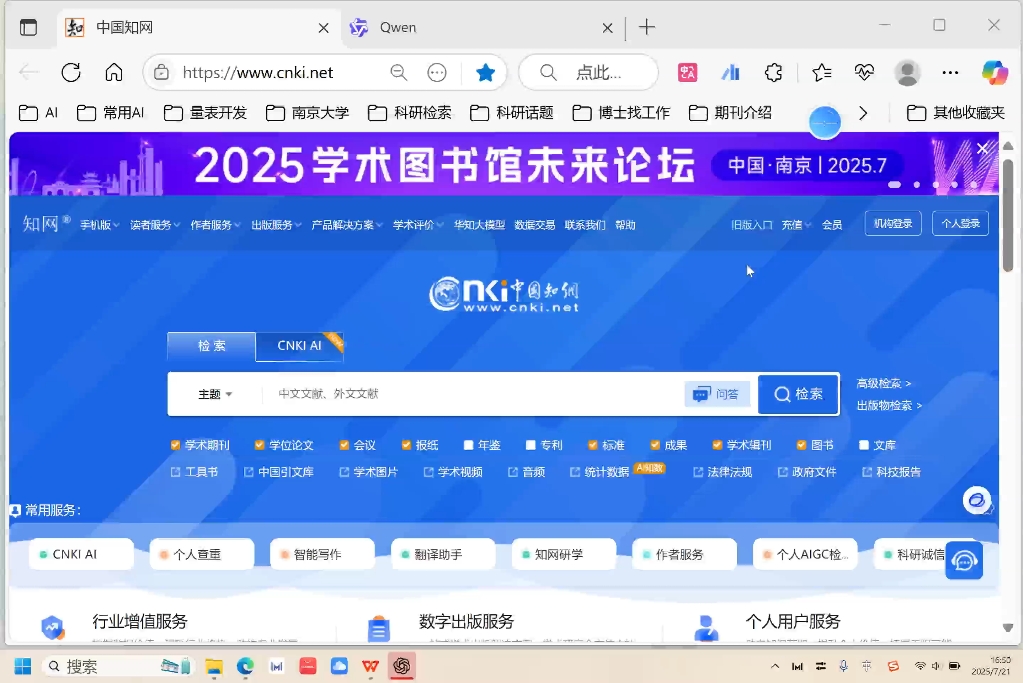Expand the 作者服务 dropdown
Viewport: 1023px width, 683px height.
(x=215, y=225)
